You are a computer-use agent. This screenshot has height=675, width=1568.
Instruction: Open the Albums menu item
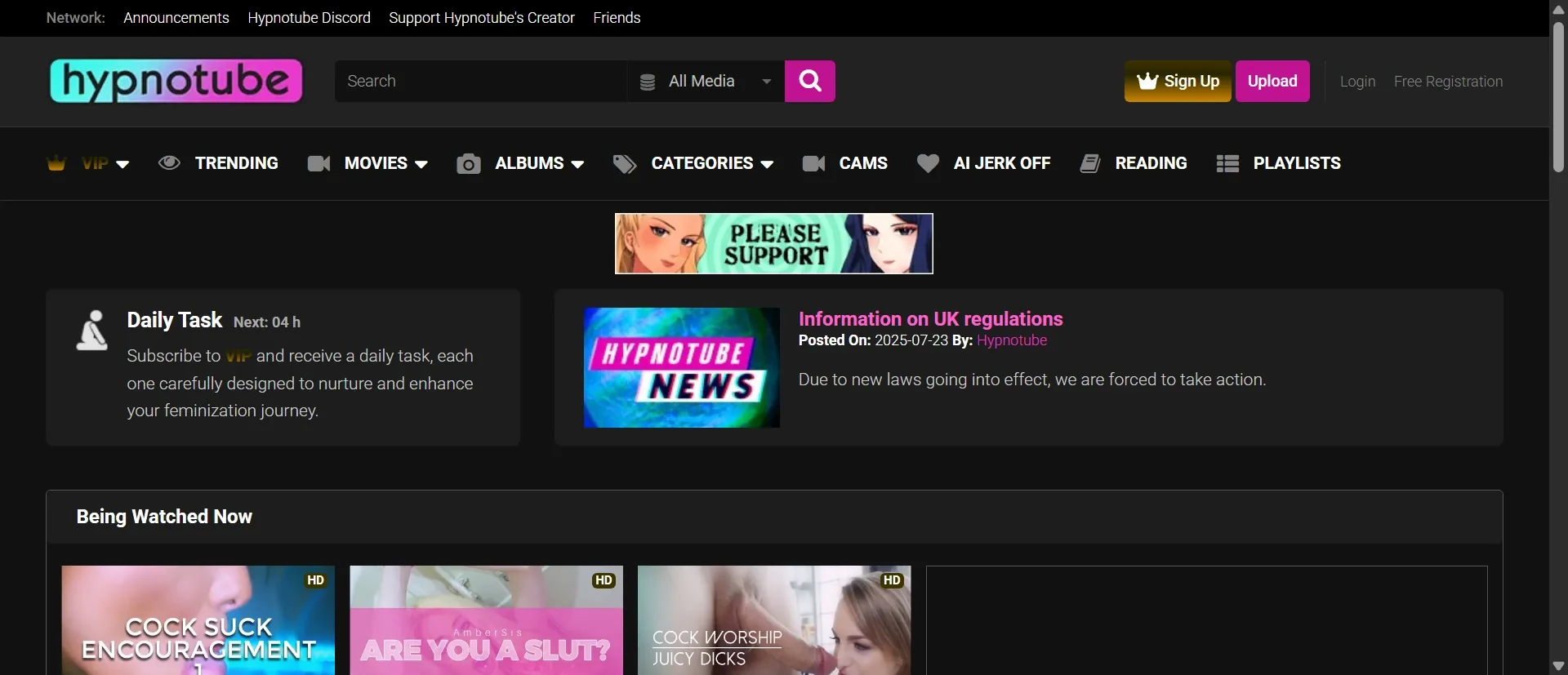[x=529, y=163]
